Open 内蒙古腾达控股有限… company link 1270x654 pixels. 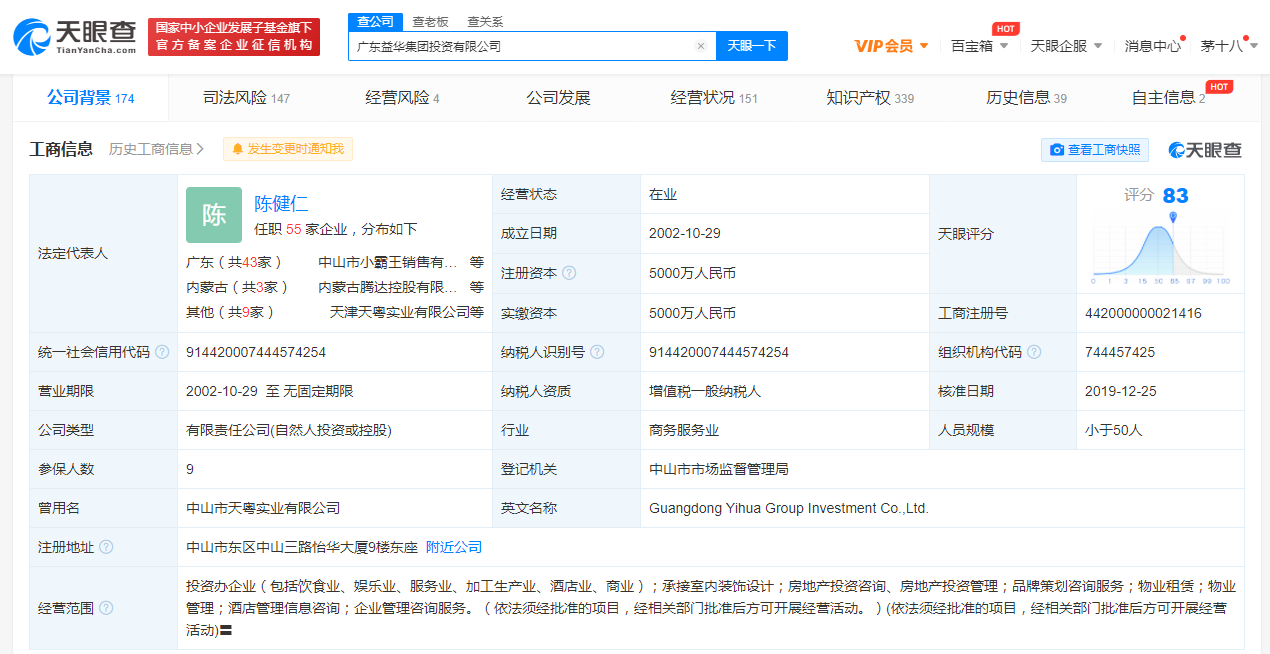point(387,287)
